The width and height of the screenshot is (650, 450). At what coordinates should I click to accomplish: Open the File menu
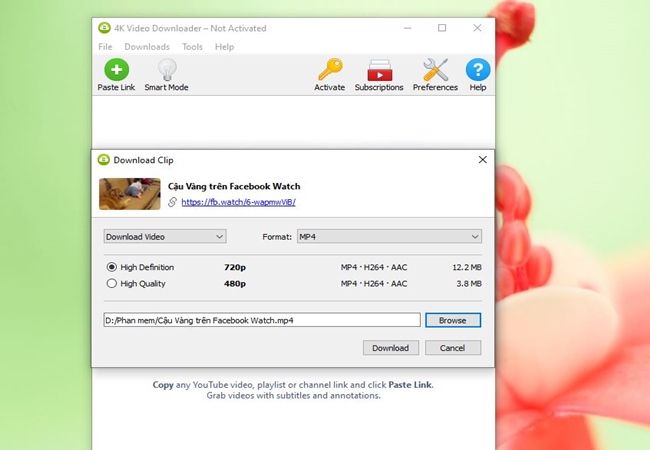coord(105,47)
